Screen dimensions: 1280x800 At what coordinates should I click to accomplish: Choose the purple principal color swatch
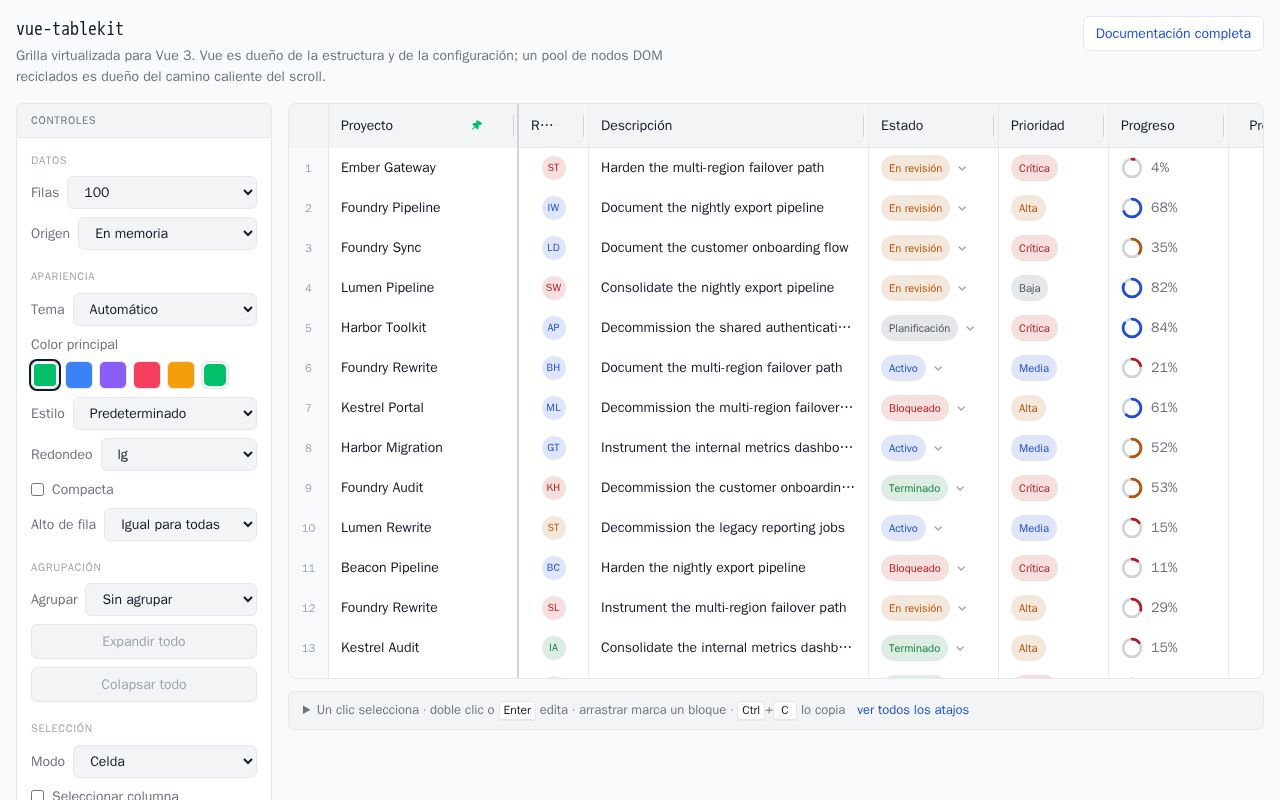[113, 375]
